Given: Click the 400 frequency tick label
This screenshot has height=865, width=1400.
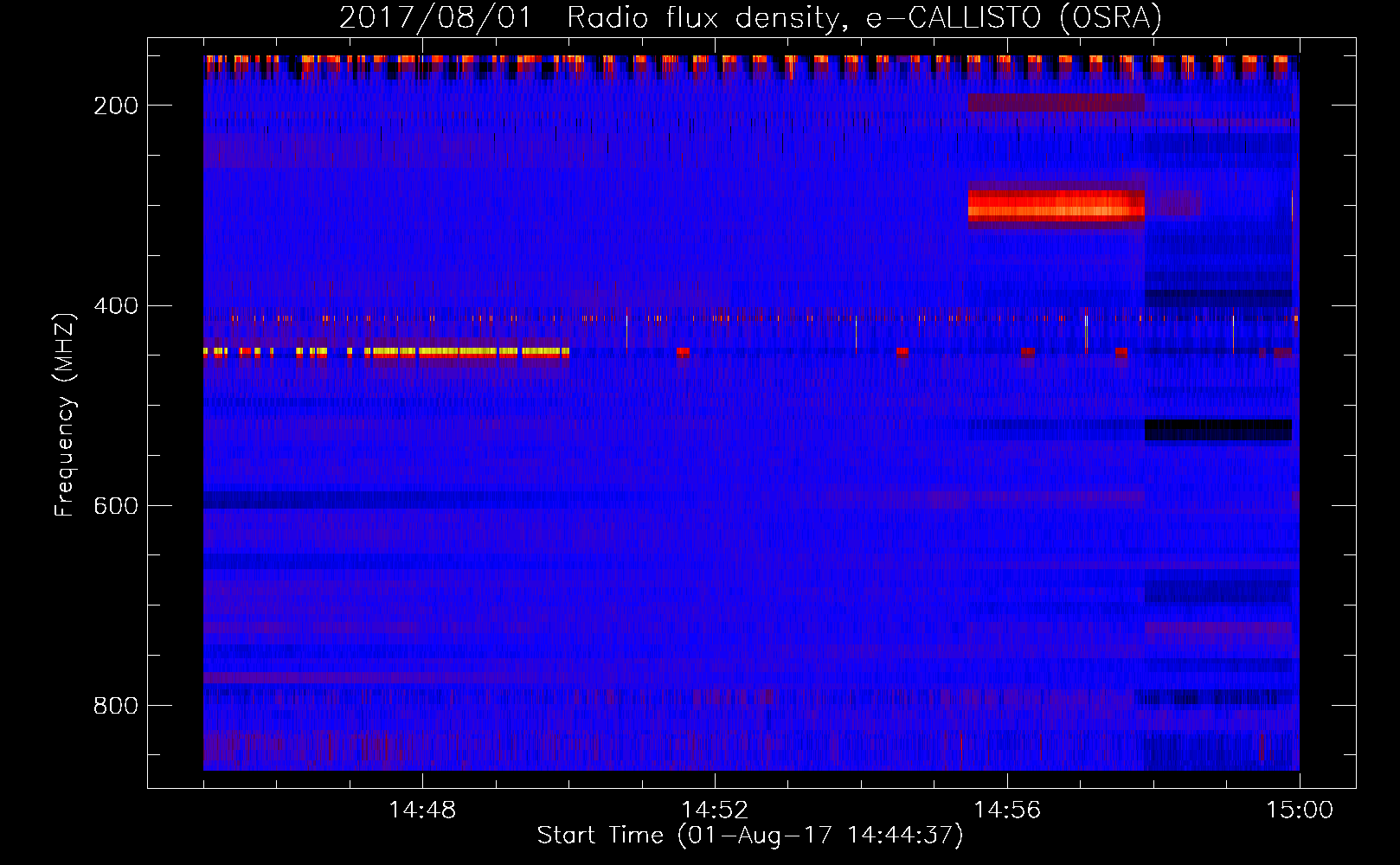Looking at the screenshot, I should tap(116, 306).
